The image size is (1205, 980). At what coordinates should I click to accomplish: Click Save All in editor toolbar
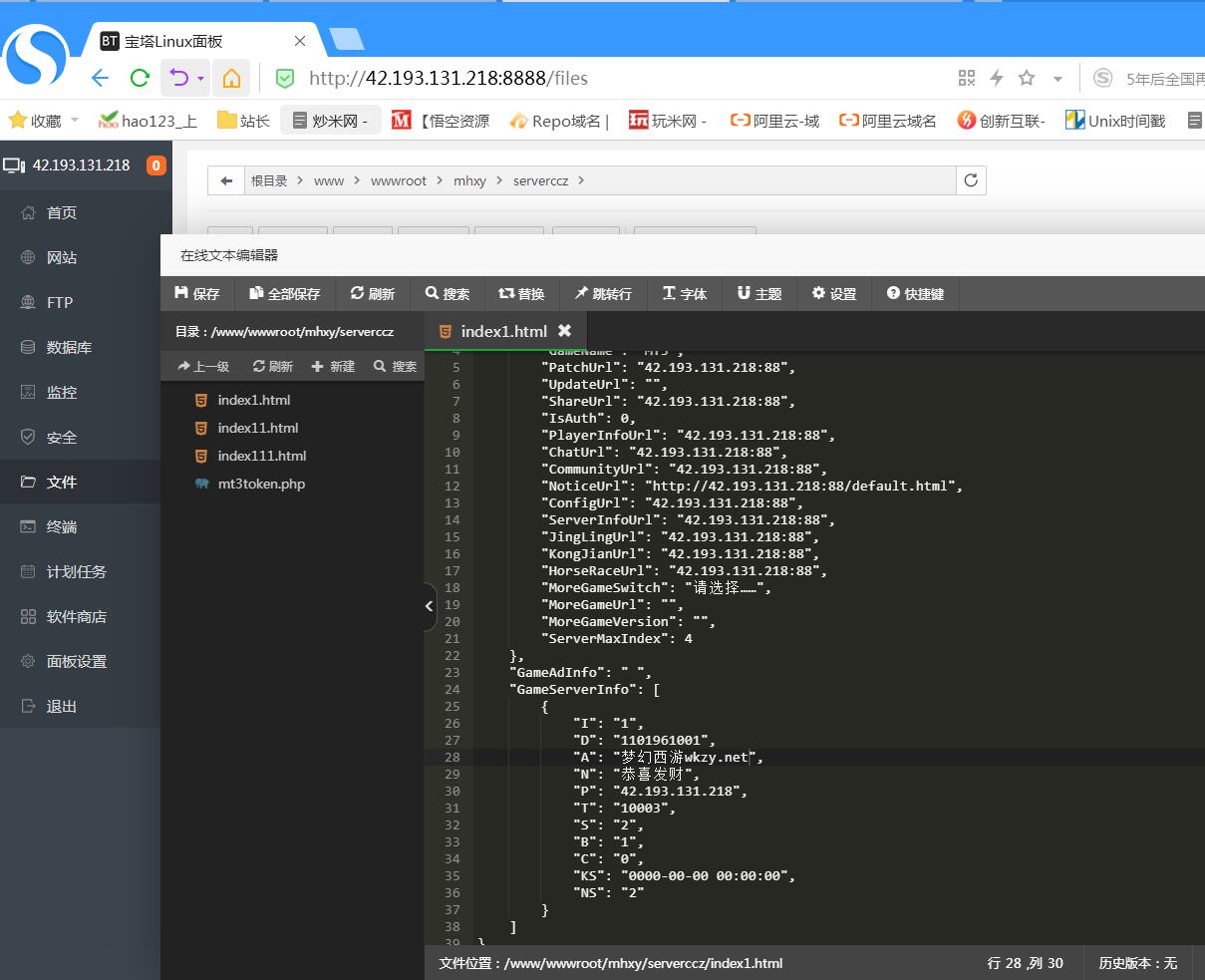tap(285, 294)
